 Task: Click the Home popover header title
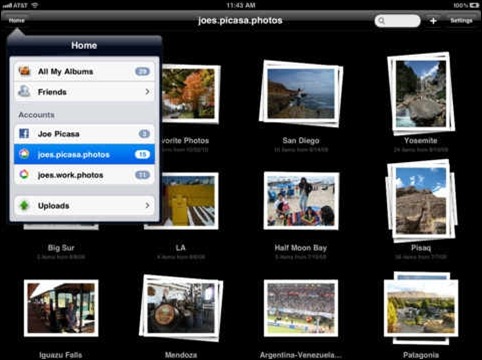(x=84, y=45)
